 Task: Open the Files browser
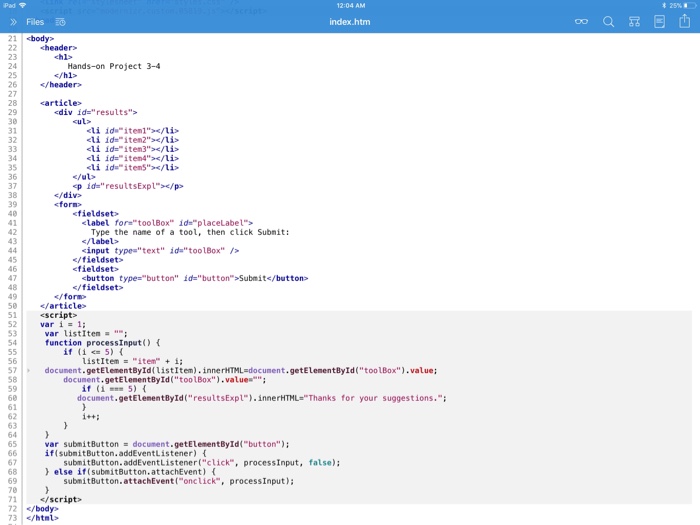[35, 22]
